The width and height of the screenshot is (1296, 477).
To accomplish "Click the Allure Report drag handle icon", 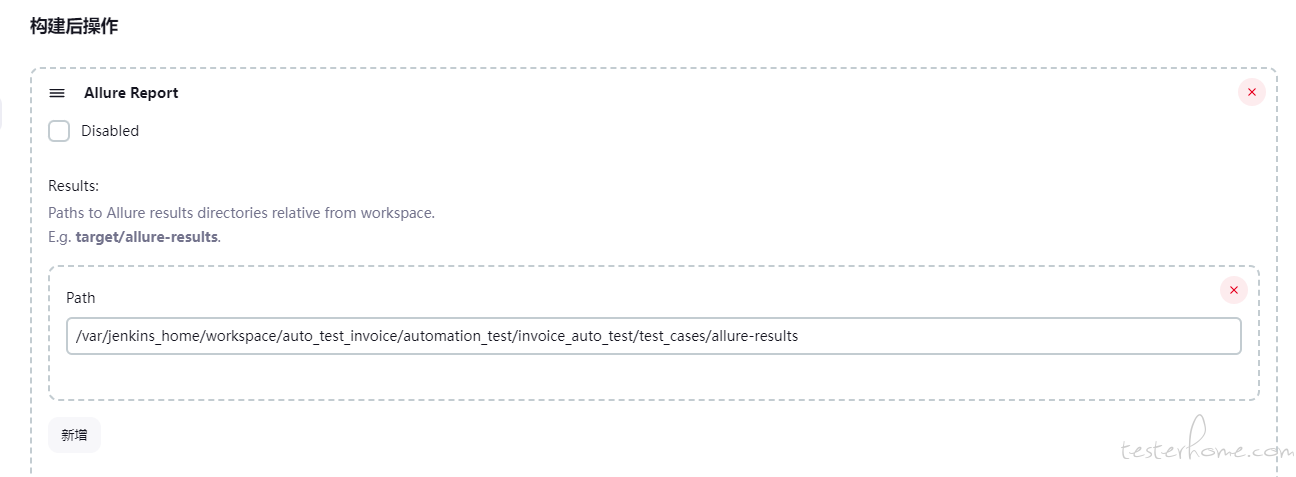I will tap(57, 93).
